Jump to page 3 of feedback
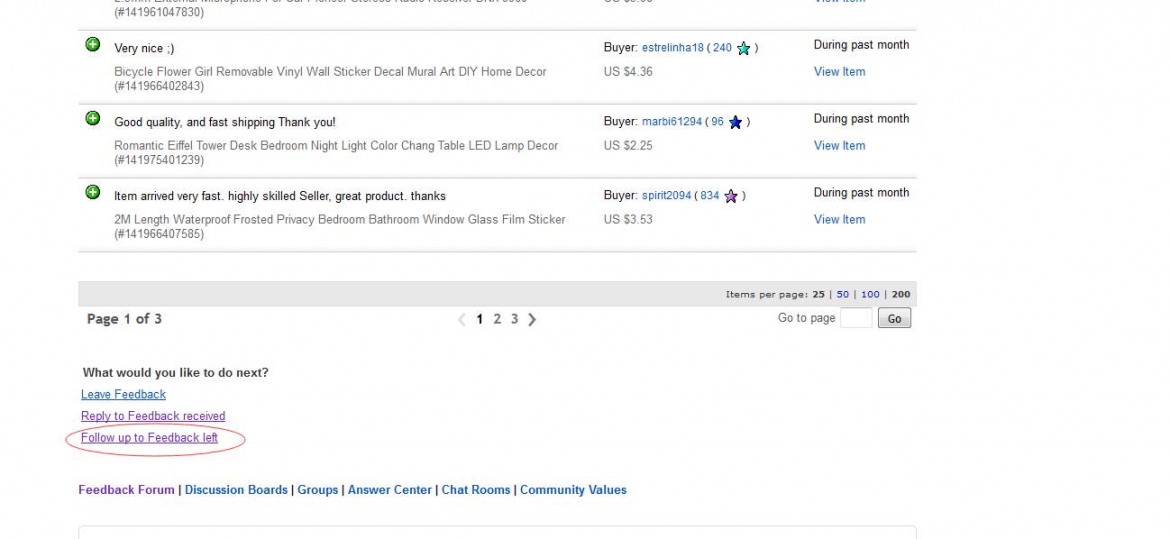 pyautogui.click(x=515, y=319)
